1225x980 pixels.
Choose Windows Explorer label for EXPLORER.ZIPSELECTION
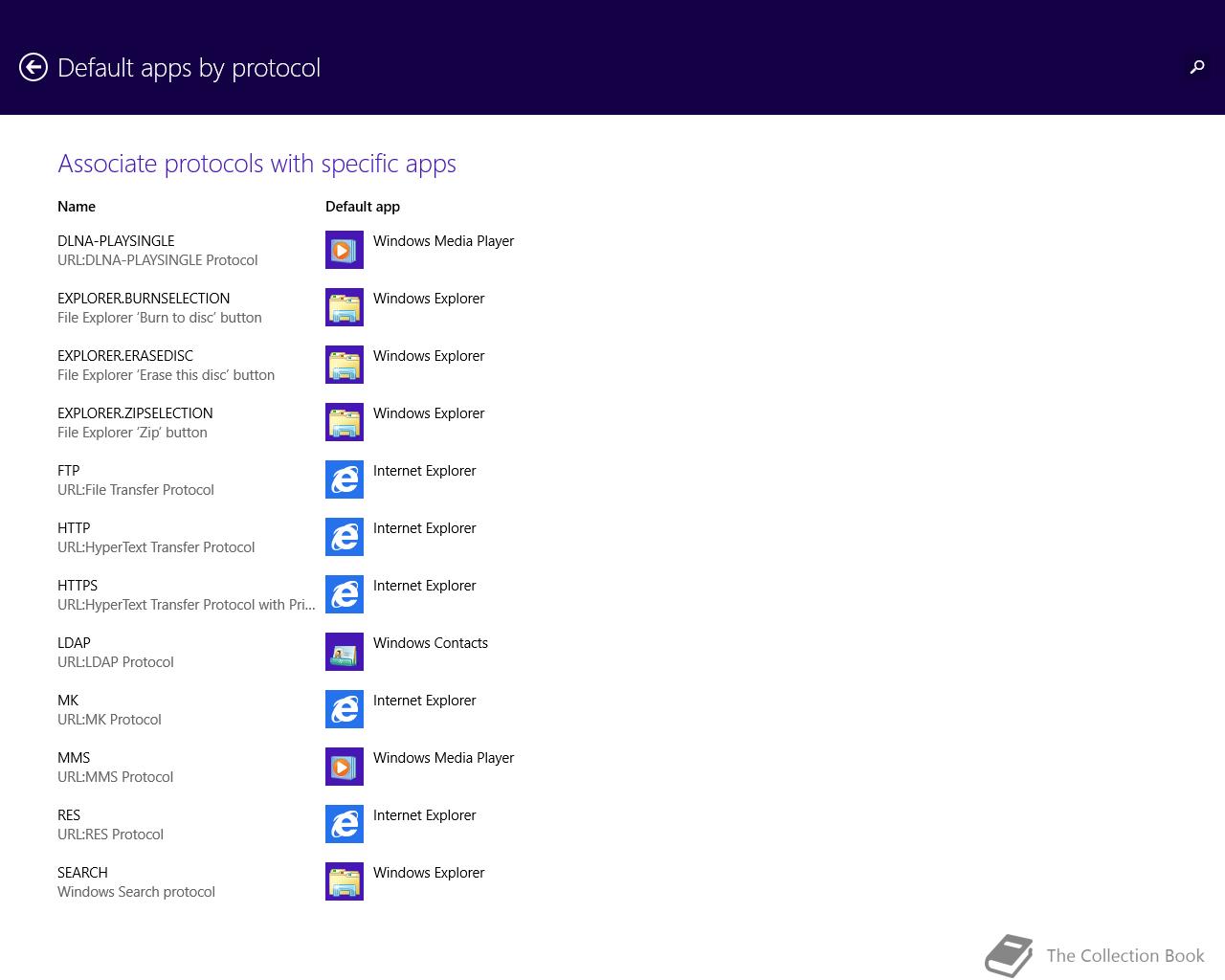click(x=429, y=413)
